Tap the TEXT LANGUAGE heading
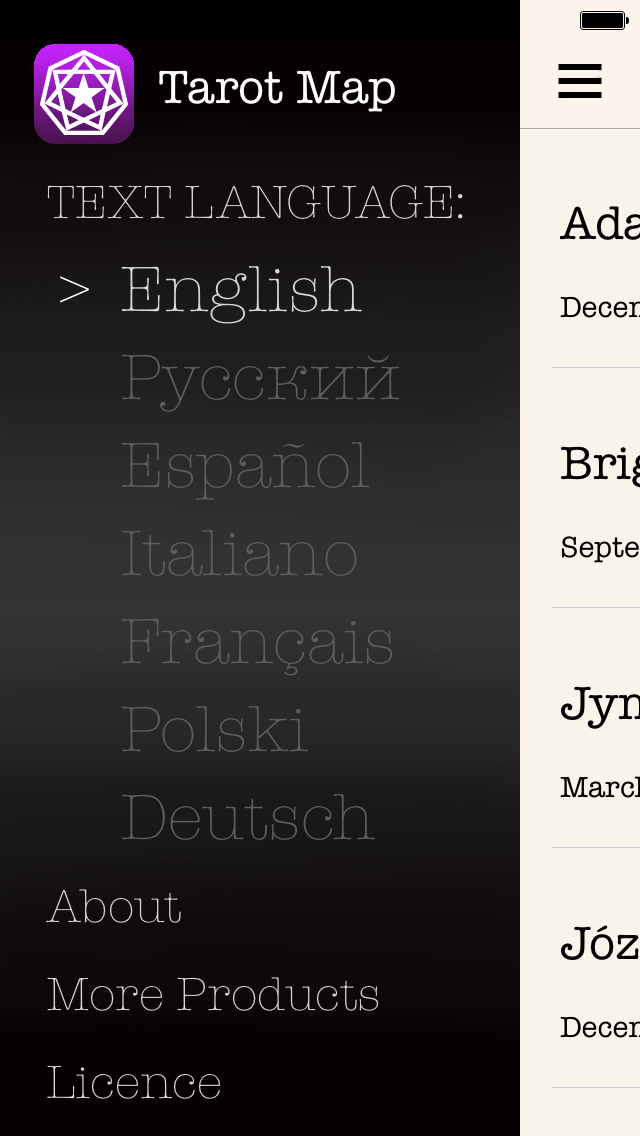The width and height of the screenshot is (640, 1136). tap(256, 202)
